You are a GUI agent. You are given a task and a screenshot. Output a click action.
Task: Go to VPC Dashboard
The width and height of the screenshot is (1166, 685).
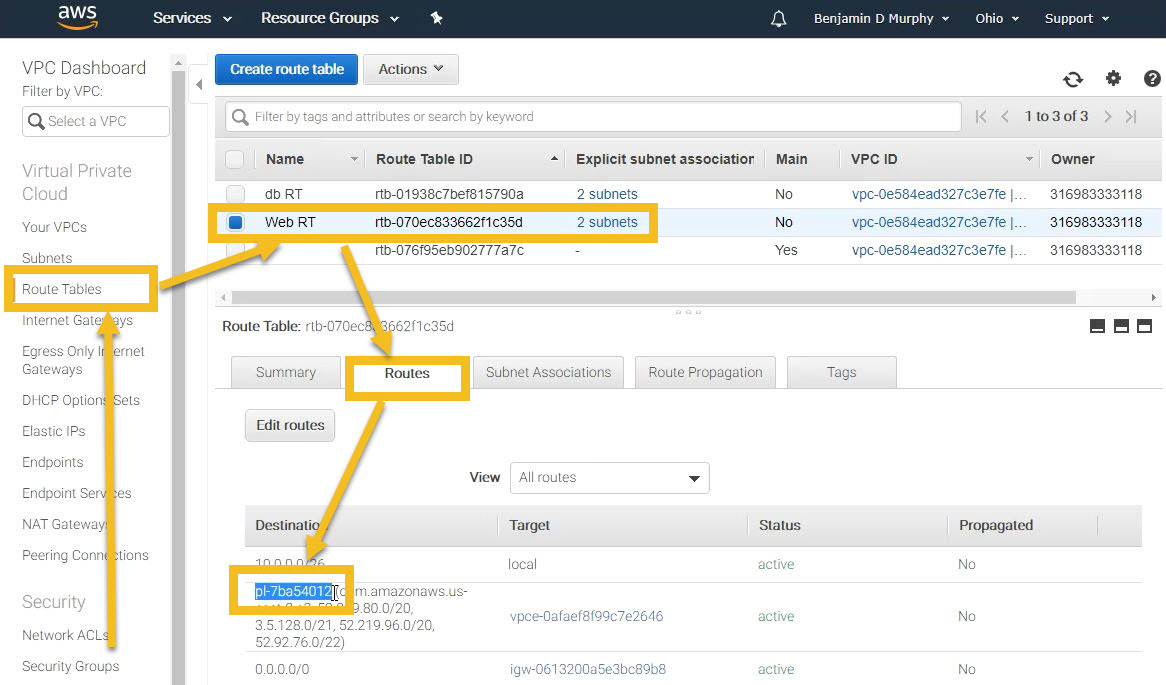(84, 68)
